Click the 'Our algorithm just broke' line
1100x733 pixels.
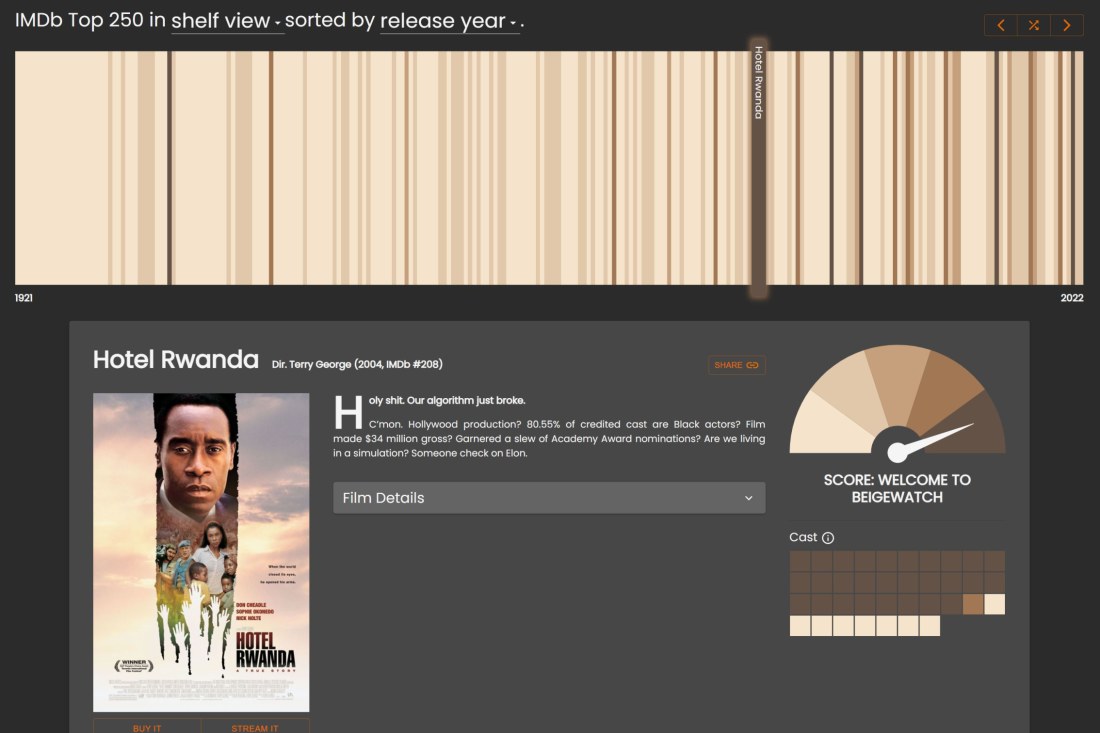pos(447,401)
